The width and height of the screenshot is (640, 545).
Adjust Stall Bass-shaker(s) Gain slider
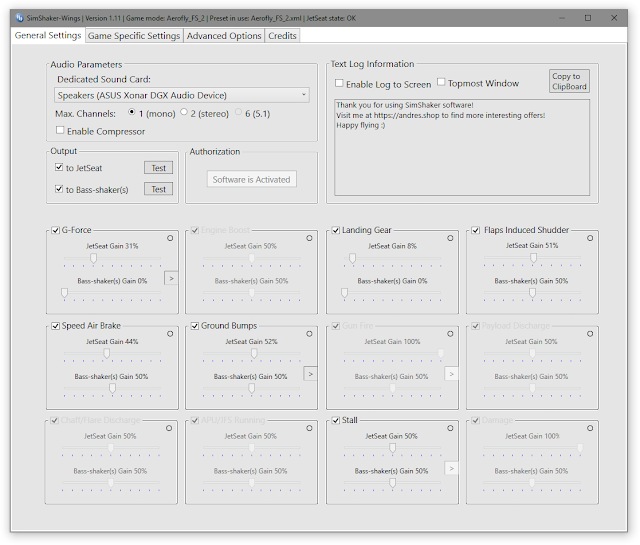(x=392, y=483)
